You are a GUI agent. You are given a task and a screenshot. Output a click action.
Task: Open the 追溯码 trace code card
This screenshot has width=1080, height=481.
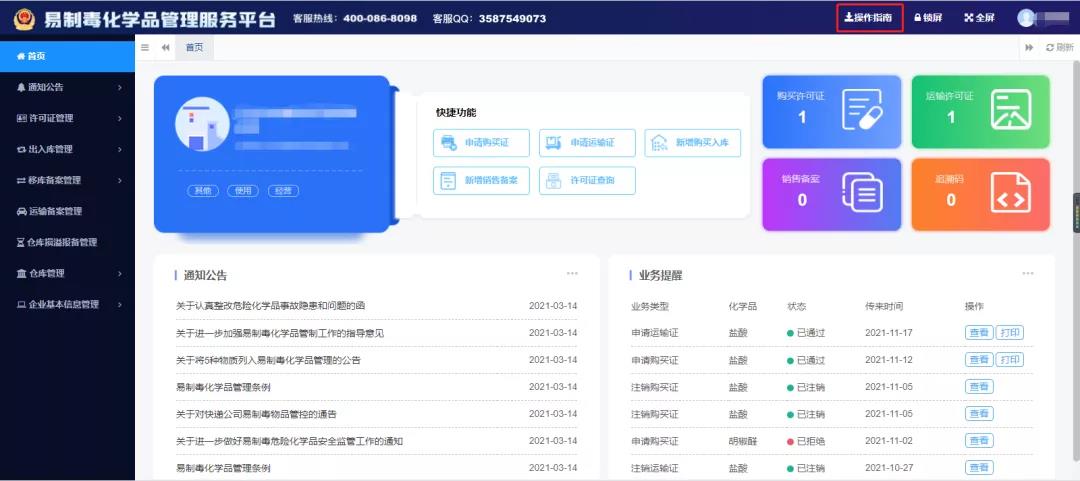(969, 194)
